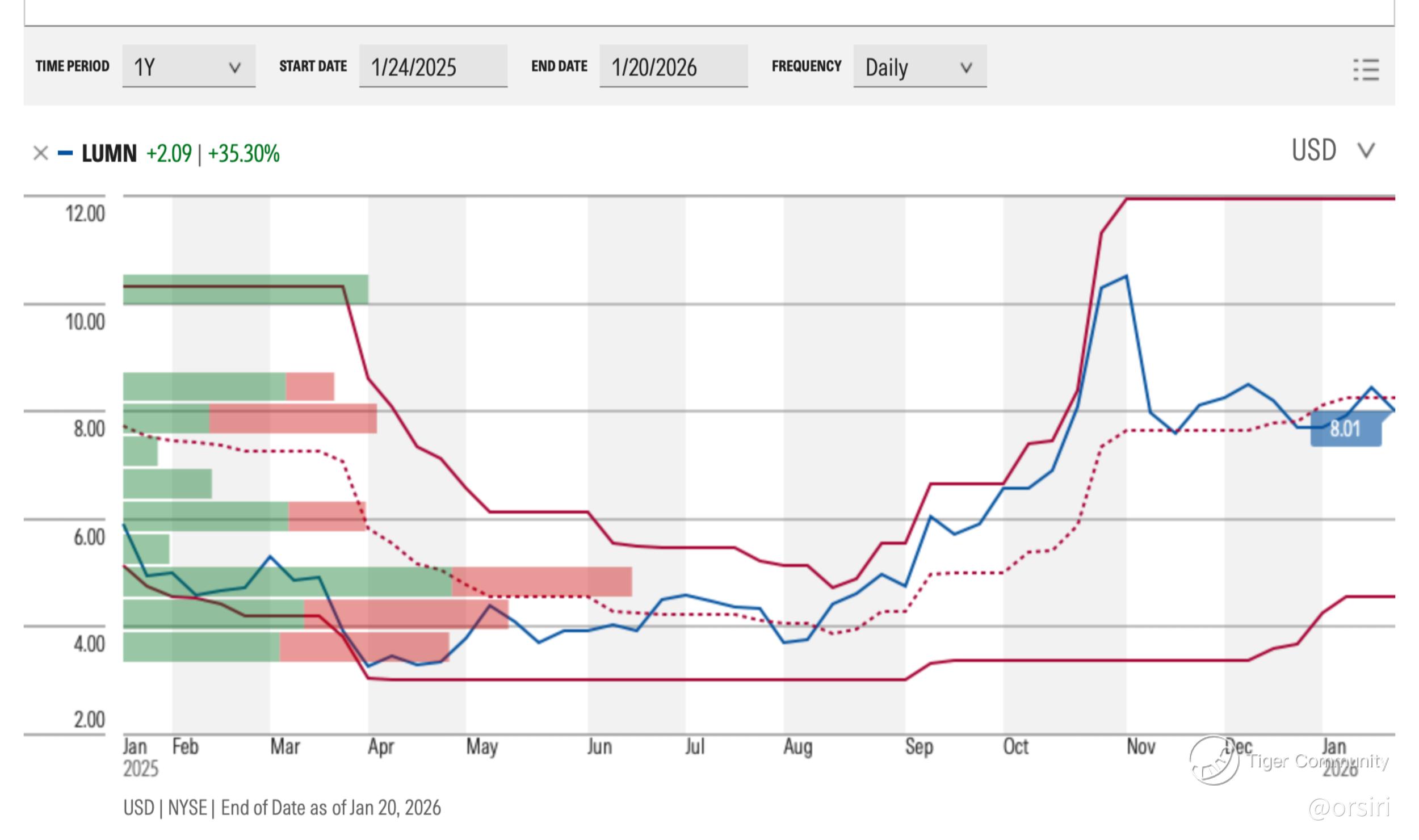Click the chevron arrow beside Daily
The image size is (1419, 840).
[966, 68]
